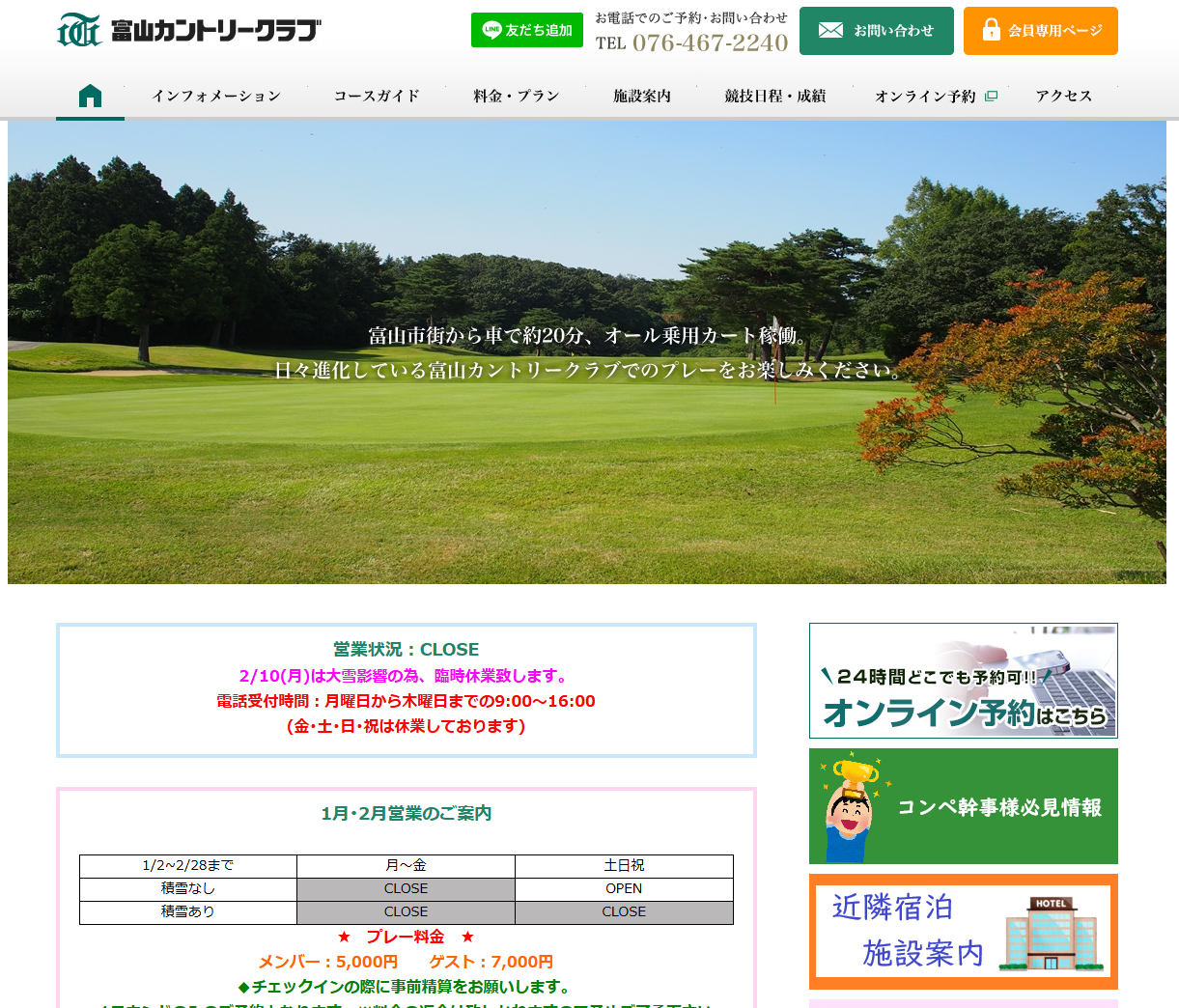Open the オンライン予約 menu item
1179x1008 pixels.
point(936,97)
